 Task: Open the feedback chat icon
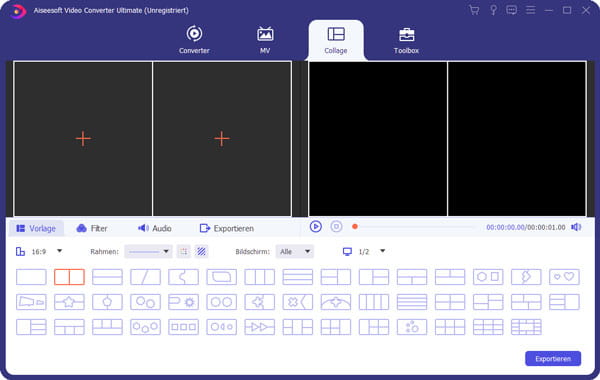[x=511, y=10]
